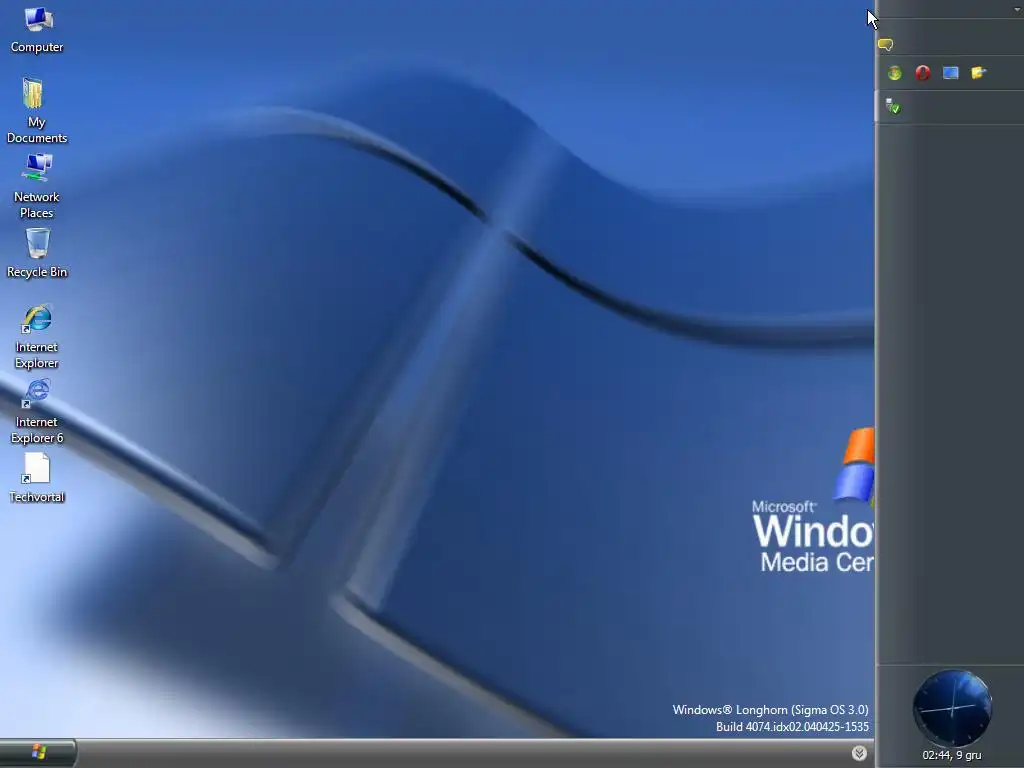Viewport: 1024px width, 768px height.
Task: Open the Computer desktop icon
Action: click(37, 29)
